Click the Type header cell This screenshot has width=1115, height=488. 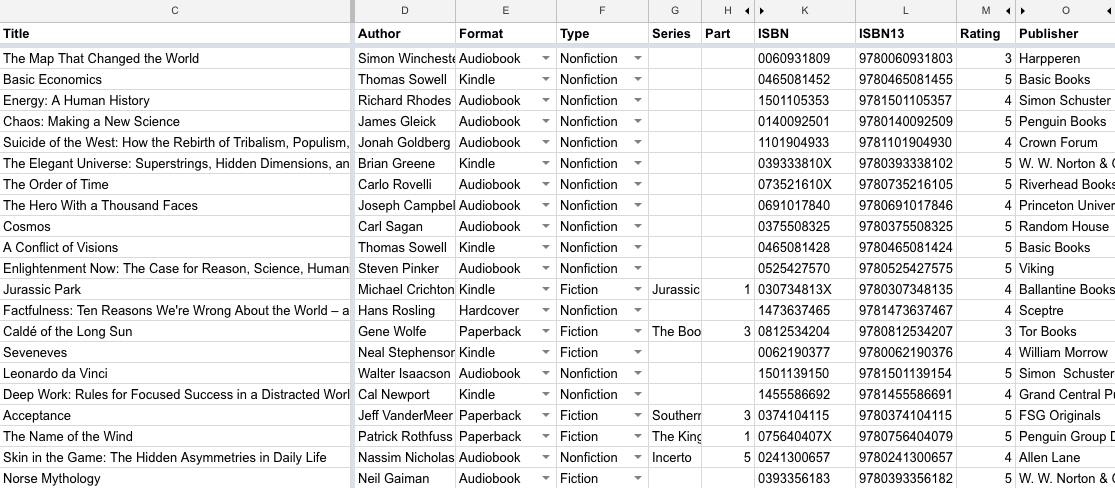[602, 33]
